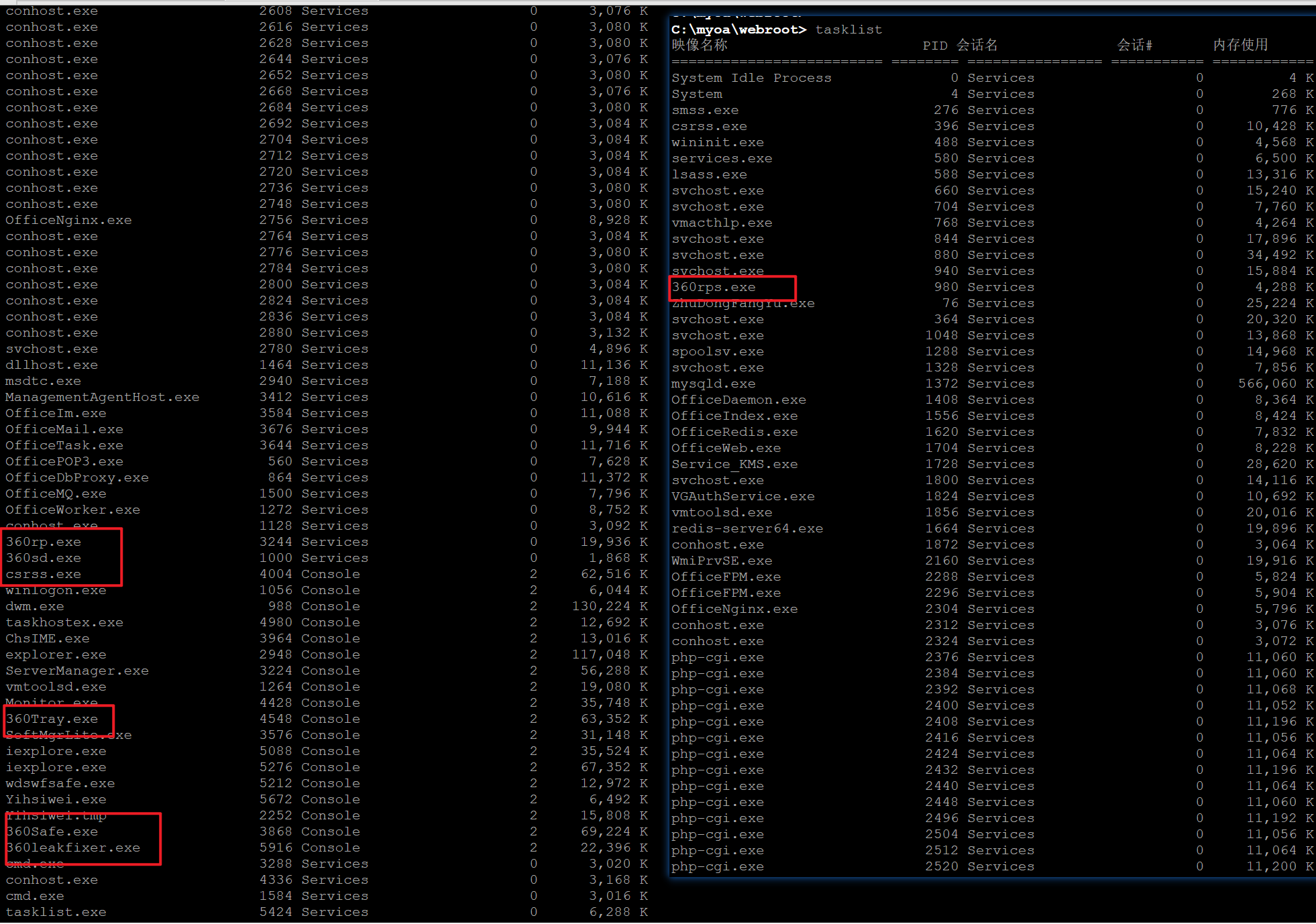
Task: Click the C:\myoa\webroot> prompt
Action: coord(738,30)
